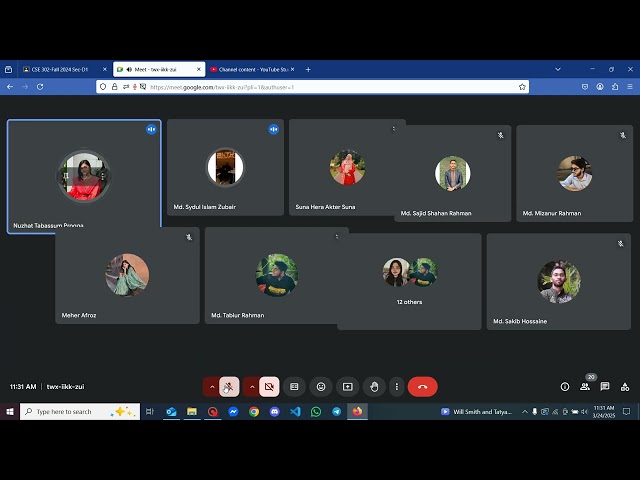Open the Windows notification center icon

coord(627,411)
